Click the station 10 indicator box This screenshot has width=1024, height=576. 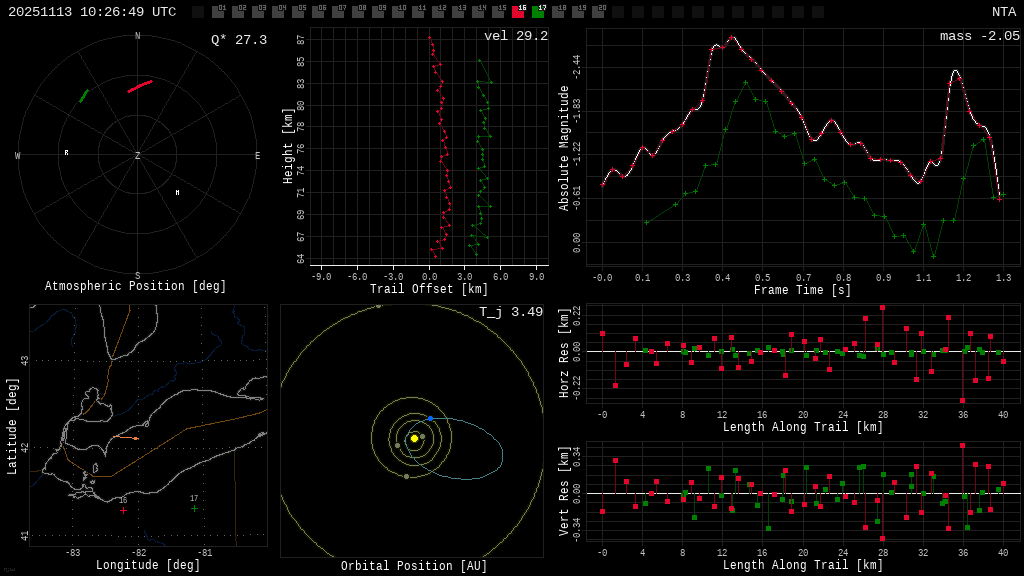(x=398, y=11)
